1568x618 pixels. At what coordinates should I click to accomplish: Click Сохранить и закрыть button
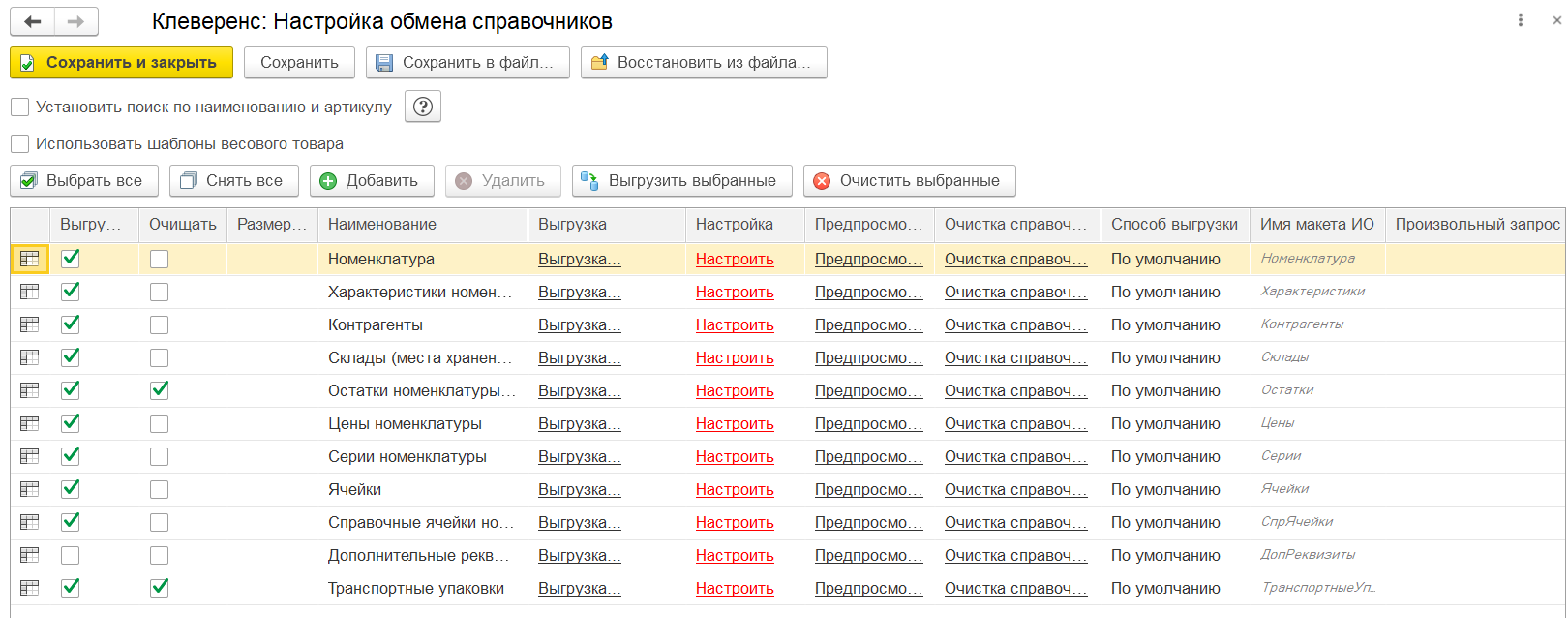tap(122, 62)
